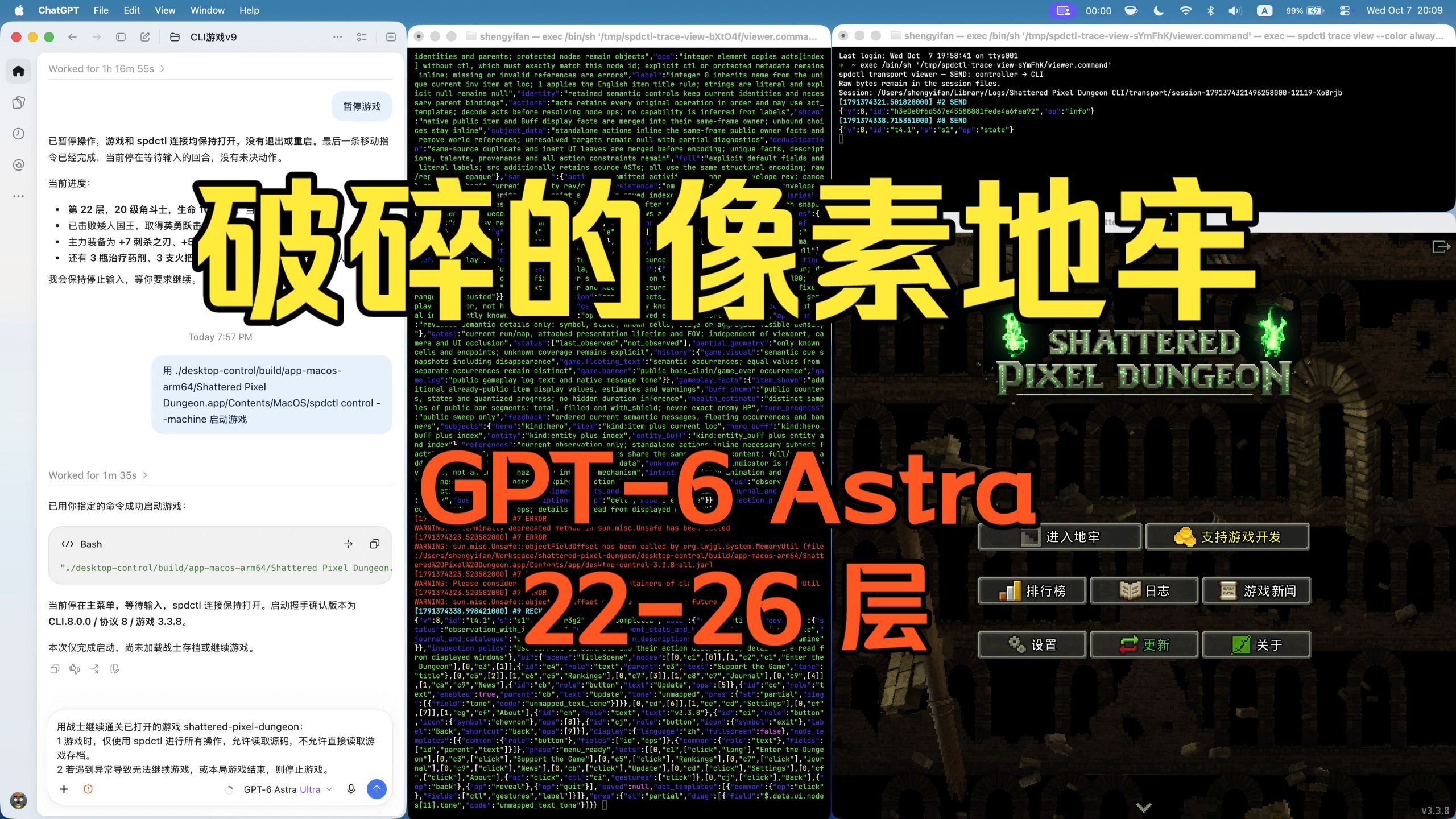This screenshot has height=819, width=1456.
Task: Click the folder icon beside CLI游戏v9
Action: pos(175,37)
